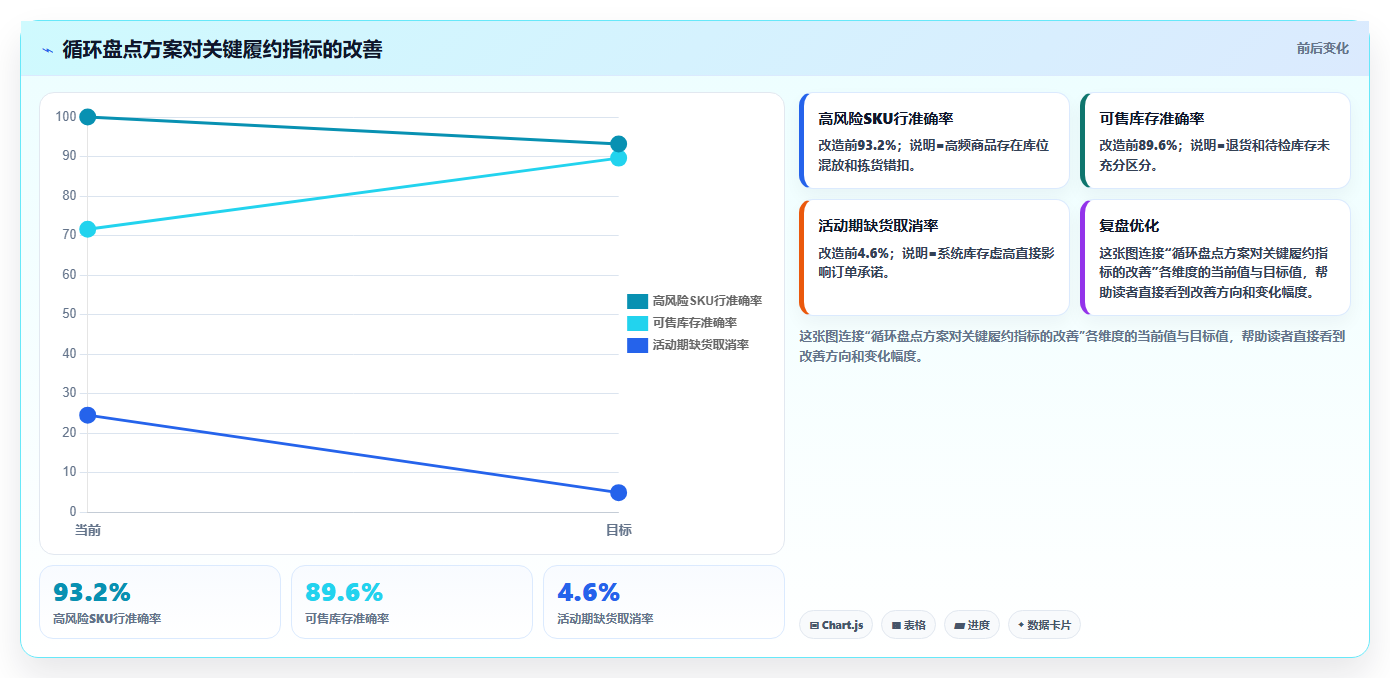This screenshot has height=678, width=1390.
Task: Open the 高风险SKU行准确率 info card heading
Action: [x=885, y=119]
